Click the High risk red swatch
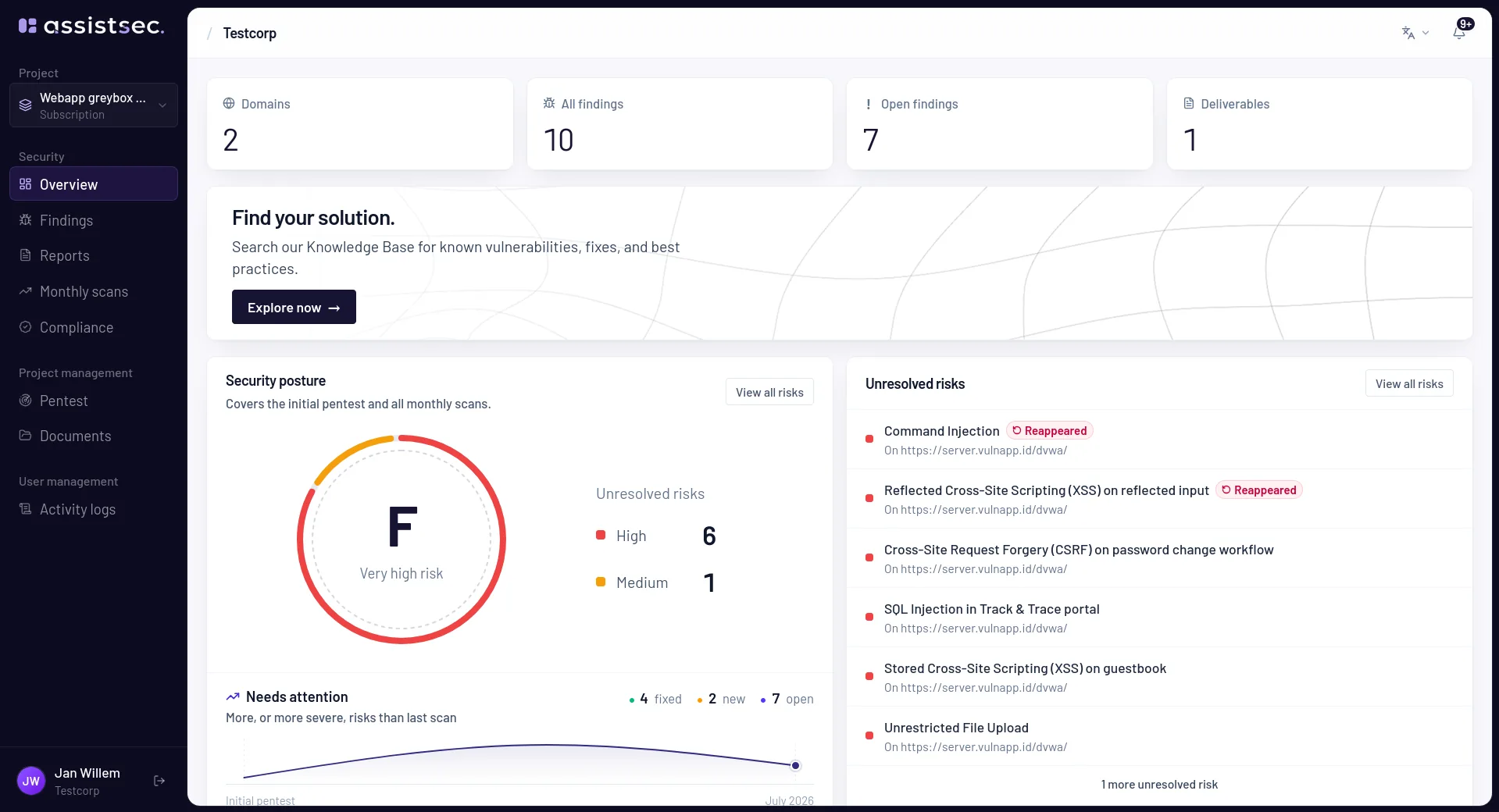The image size is (1499, 812). point(601,535)
